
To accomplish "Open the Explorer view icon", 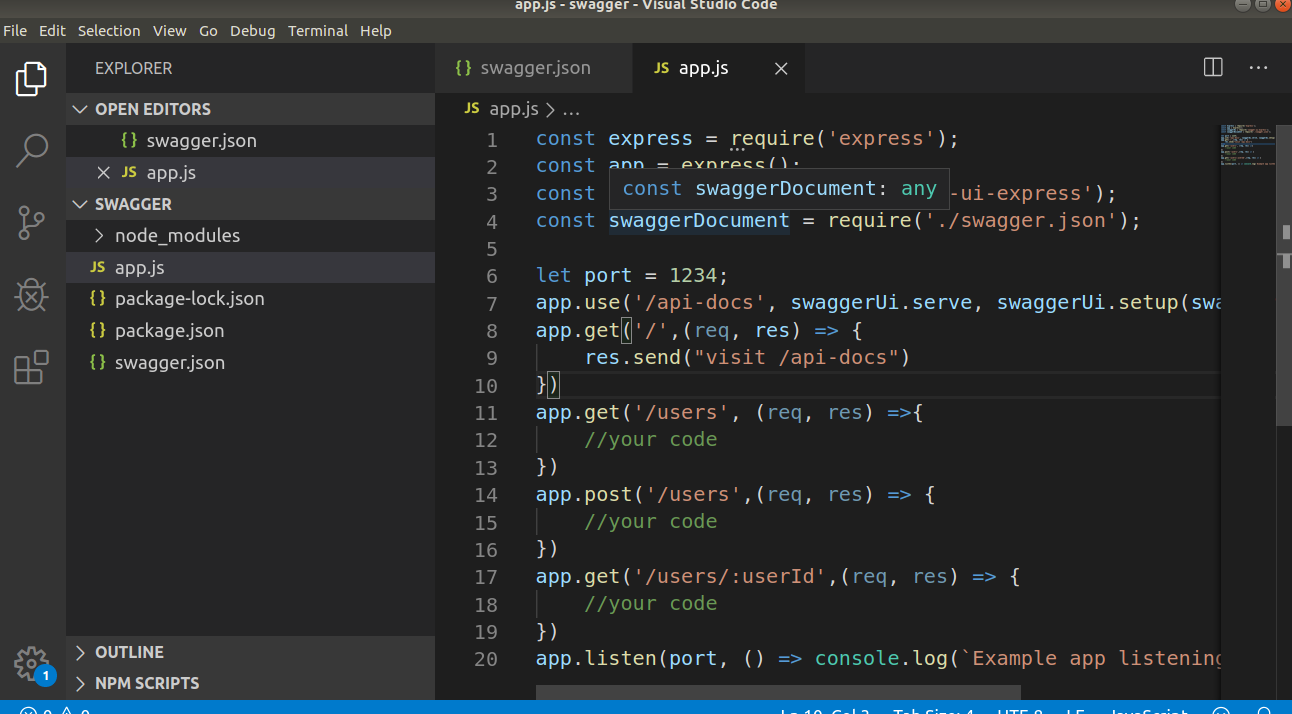I will tap(32, 78).
